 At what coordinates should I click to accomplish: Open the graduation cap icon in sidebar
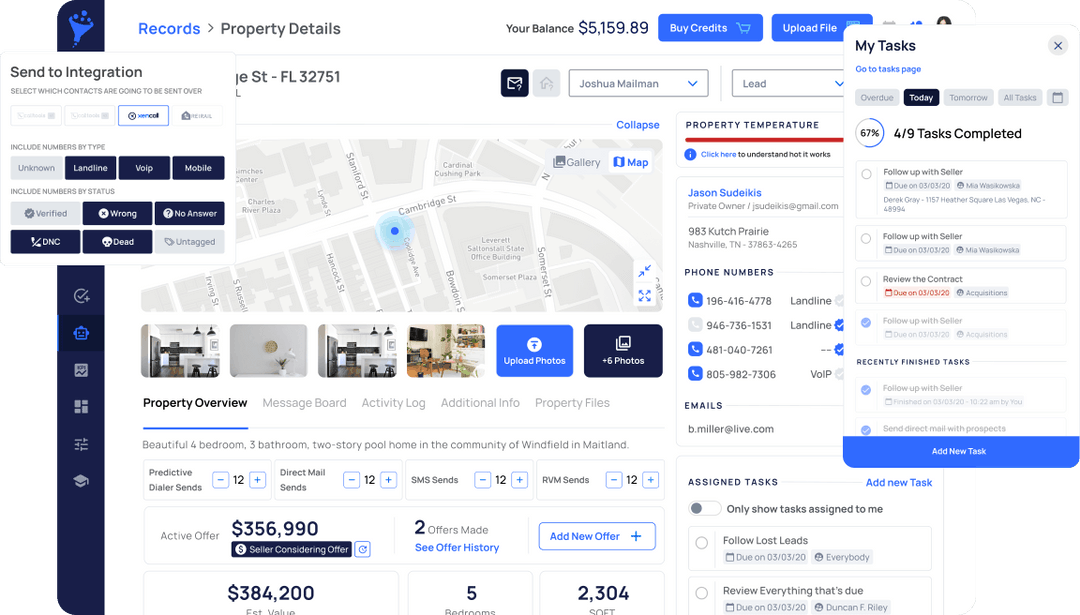(81, 481)
